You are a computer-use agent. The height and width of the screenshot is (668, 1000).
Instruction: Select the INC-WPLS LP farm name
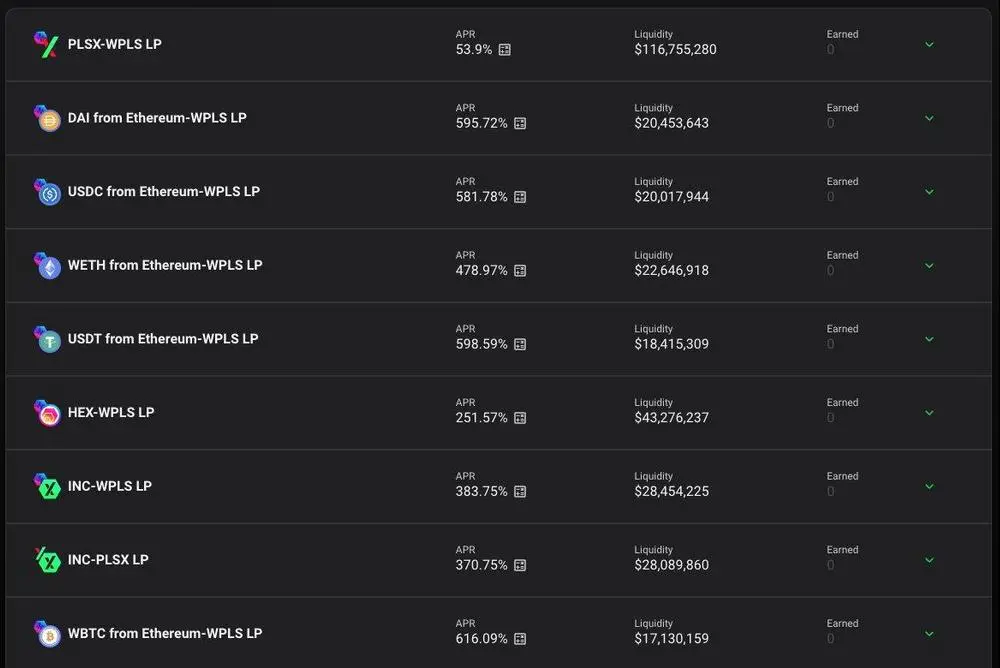[110, 486]
